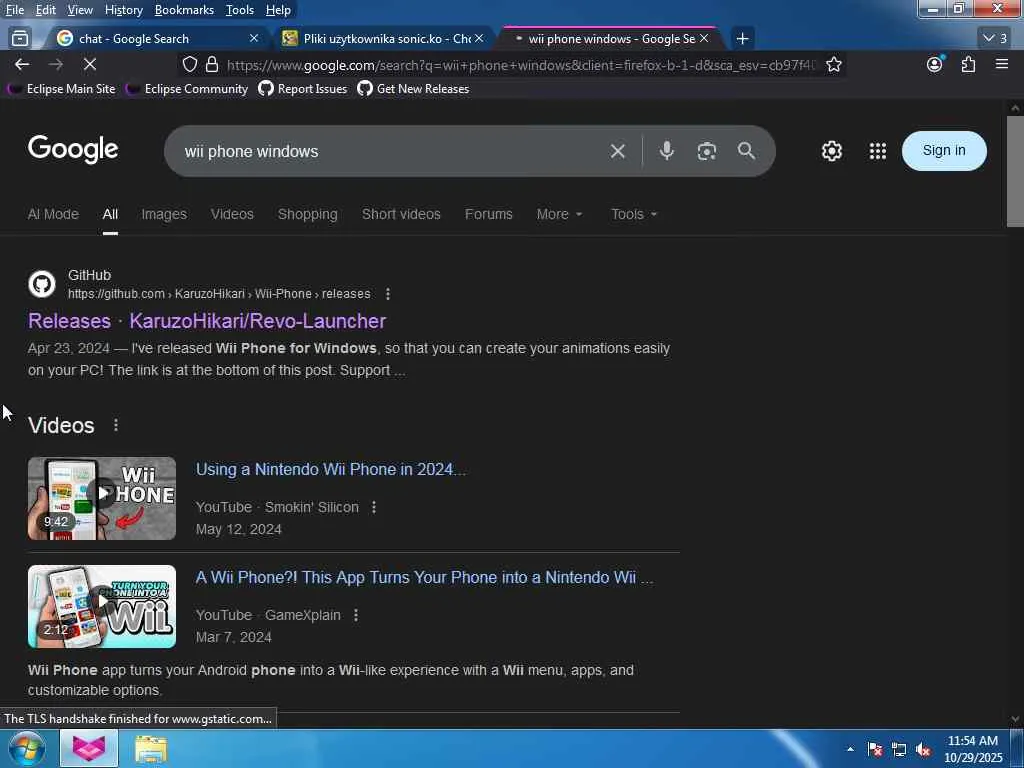Viewport: 1024px width, 768px height.
Task: Open the Help menu
Action: click(278, 10)
